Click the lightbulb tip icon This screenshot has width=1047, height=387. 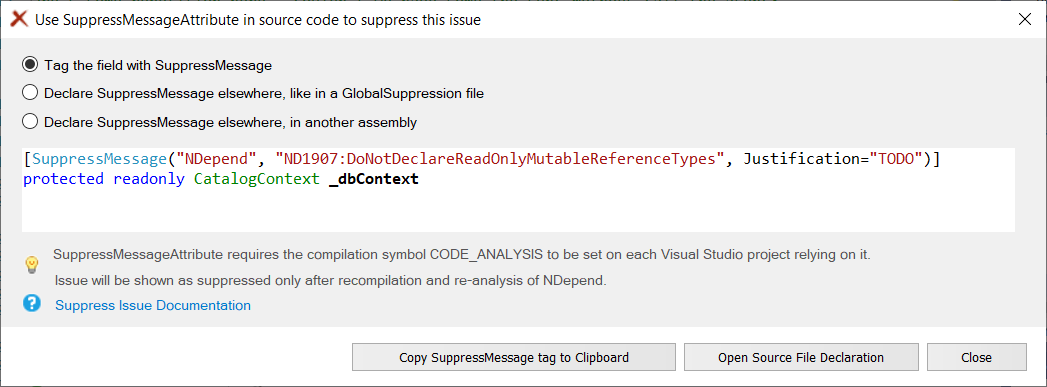click(31, 265)
